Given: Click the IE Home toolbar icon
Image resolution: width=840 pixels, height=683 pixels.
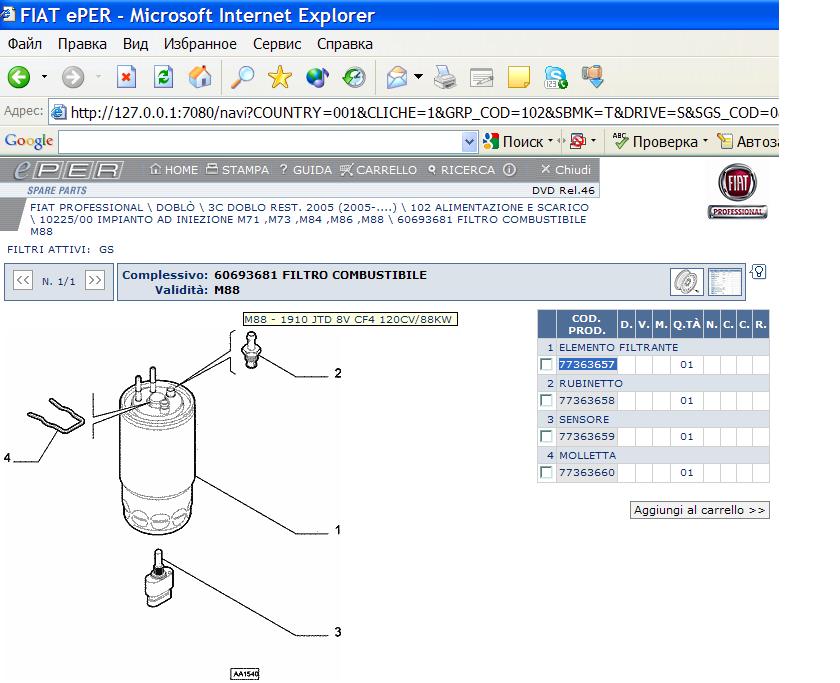Looking at the screenshot, I should click(x=200, y=77).
